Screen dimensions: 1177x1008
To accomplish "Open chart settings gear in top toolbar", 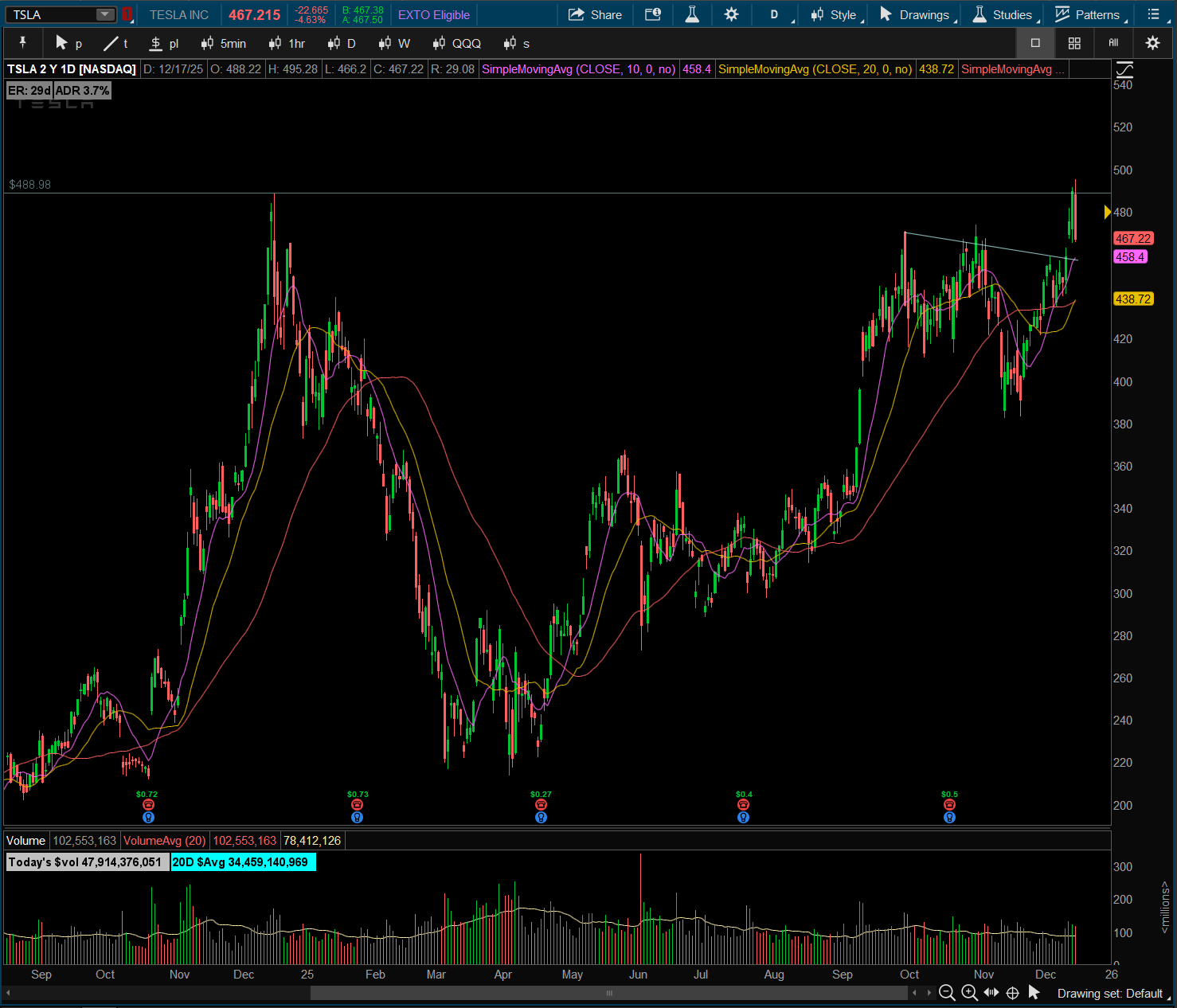I will [x=732, y=14].
